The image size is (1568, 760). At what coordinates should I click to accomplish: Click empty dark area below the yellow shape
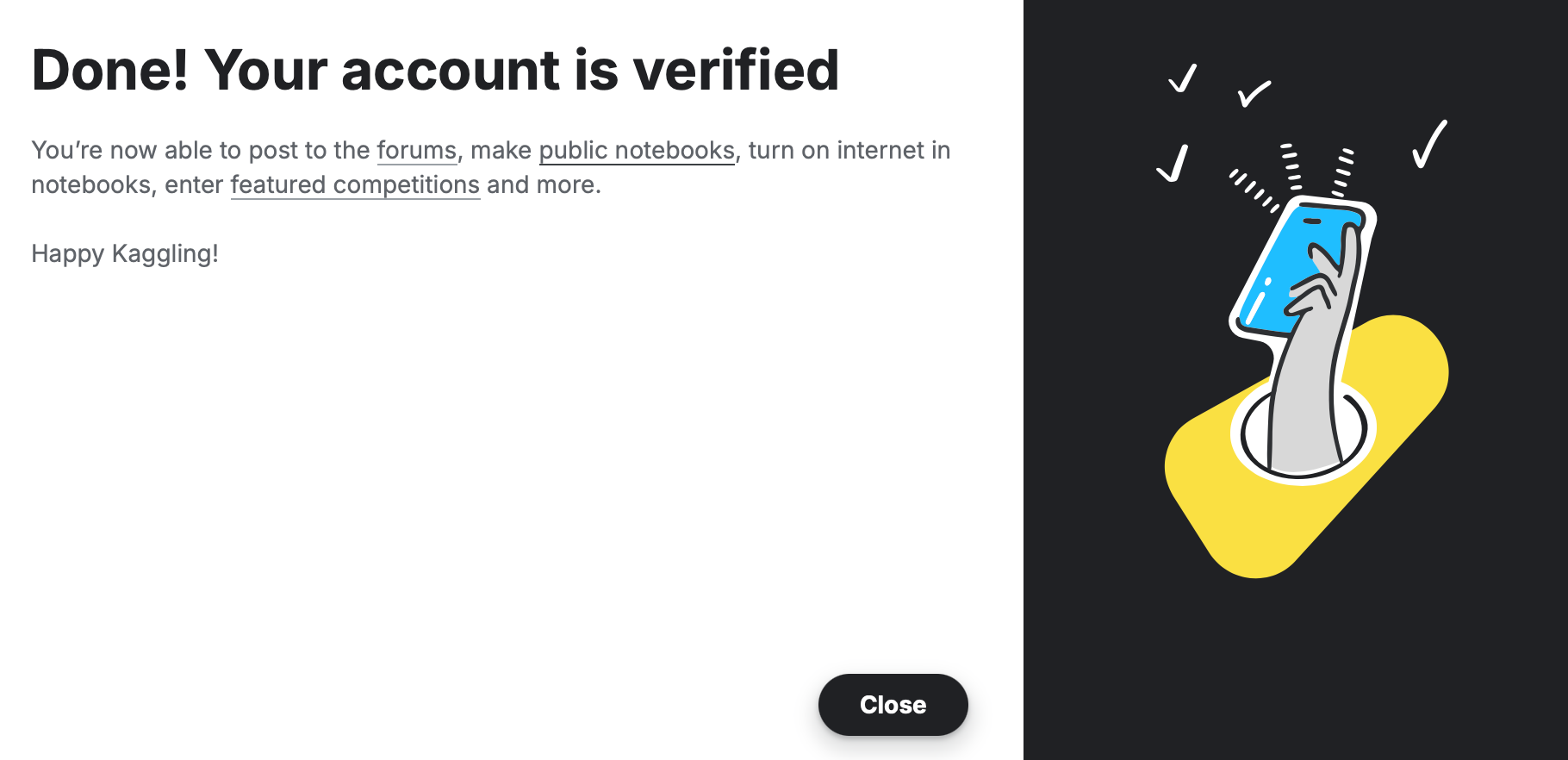pos(1292,672)
